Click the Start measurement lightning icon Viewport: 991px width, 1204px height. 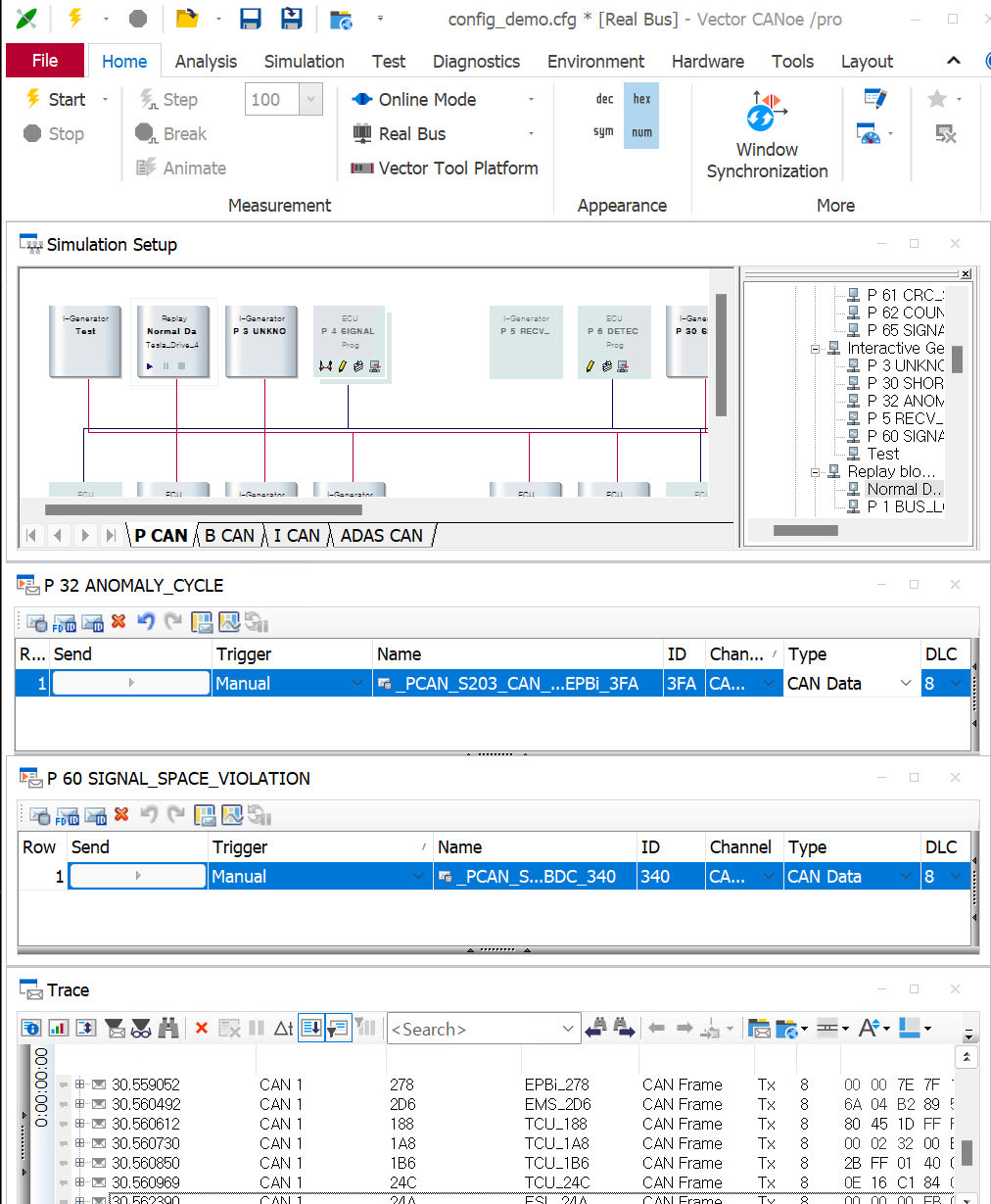point(33,99)
